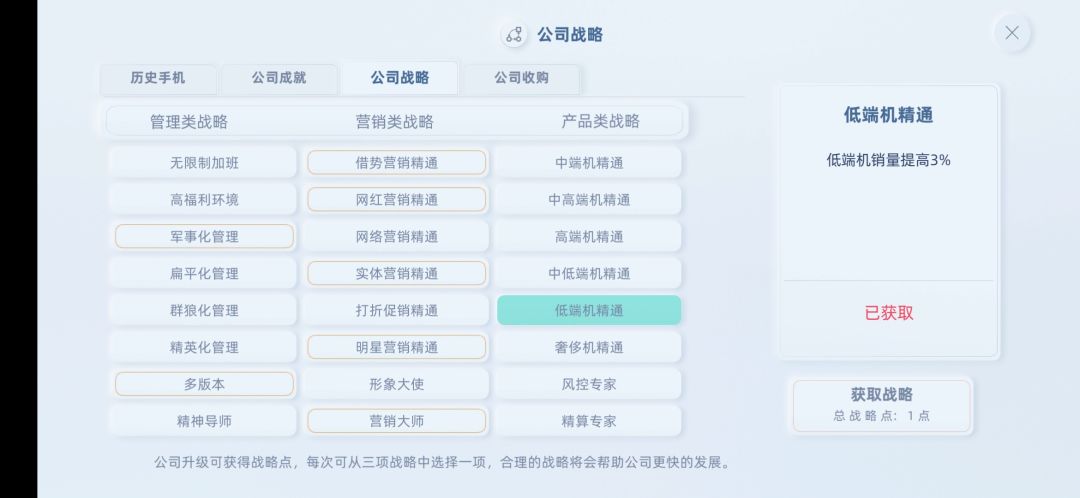
Task: Choose the 高端机精通 product strategy
Action: pyautogui.click(x=589, y=237)
